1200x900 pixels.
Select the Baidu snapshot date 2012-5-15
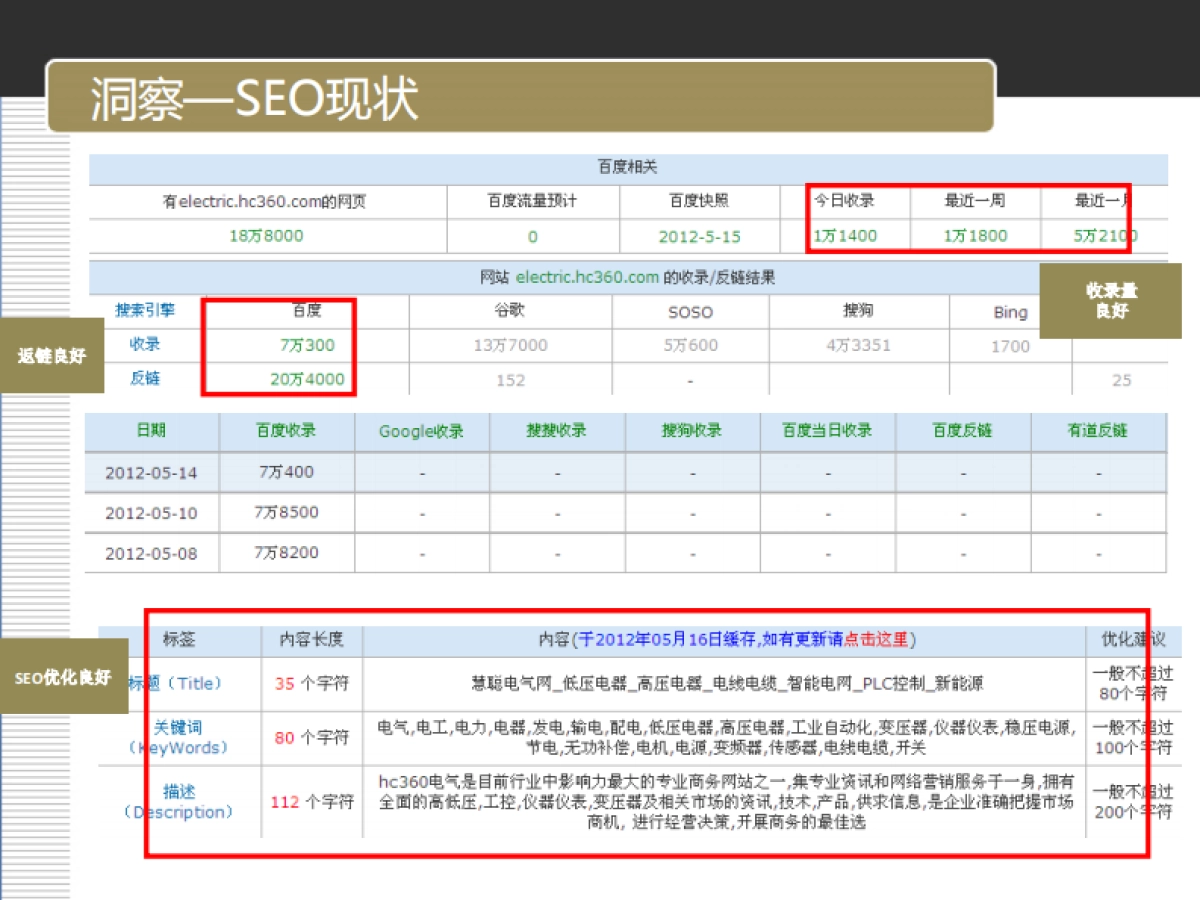pyautogui.click(x=700, y=237)
